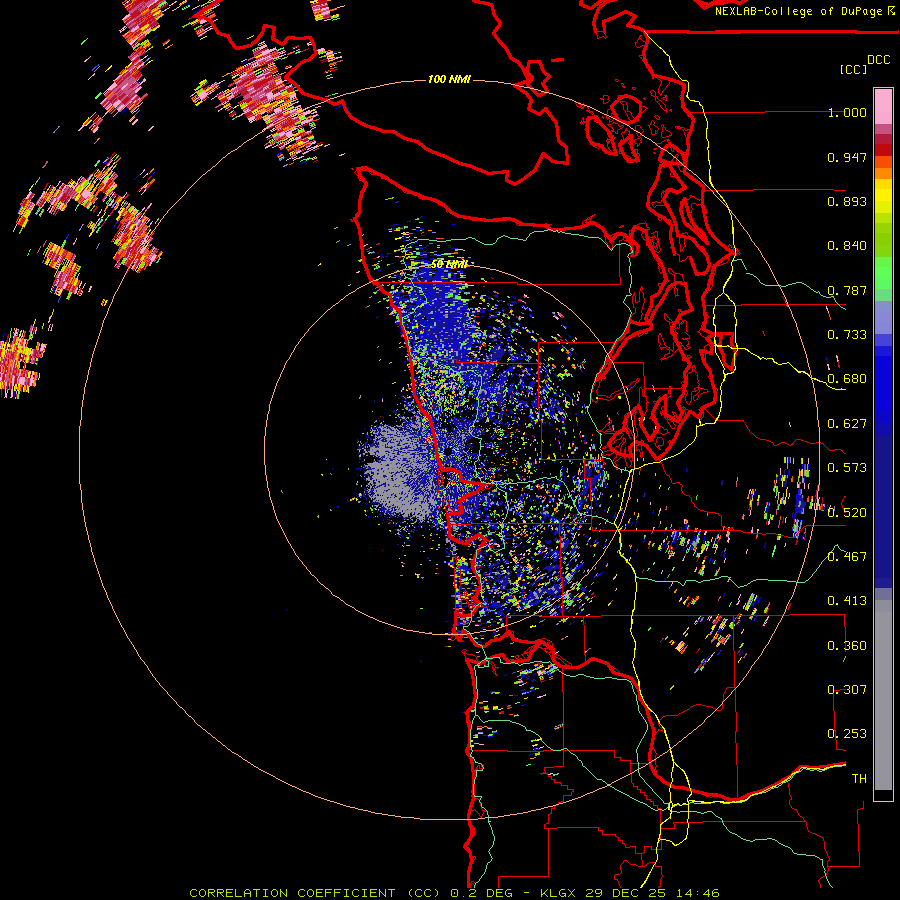900x900 pixels.
Task: Click the 50 NMI range ring label
Action: (449, 265)
